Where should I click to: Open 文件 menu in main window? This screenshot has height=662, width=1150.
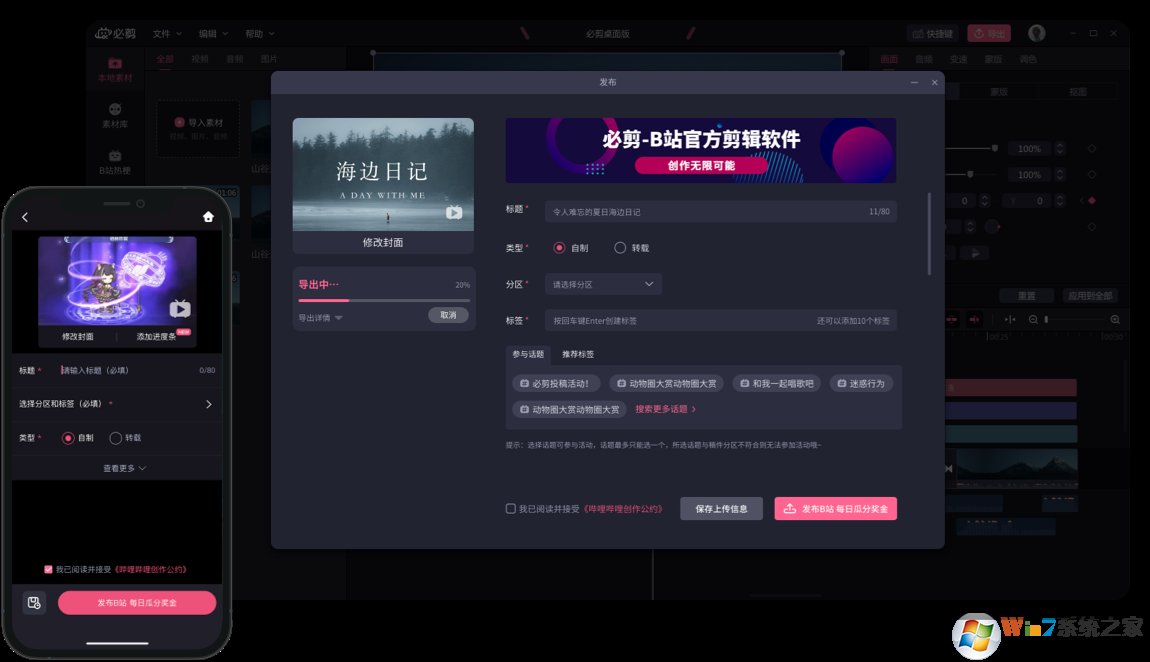pos(166,34)
